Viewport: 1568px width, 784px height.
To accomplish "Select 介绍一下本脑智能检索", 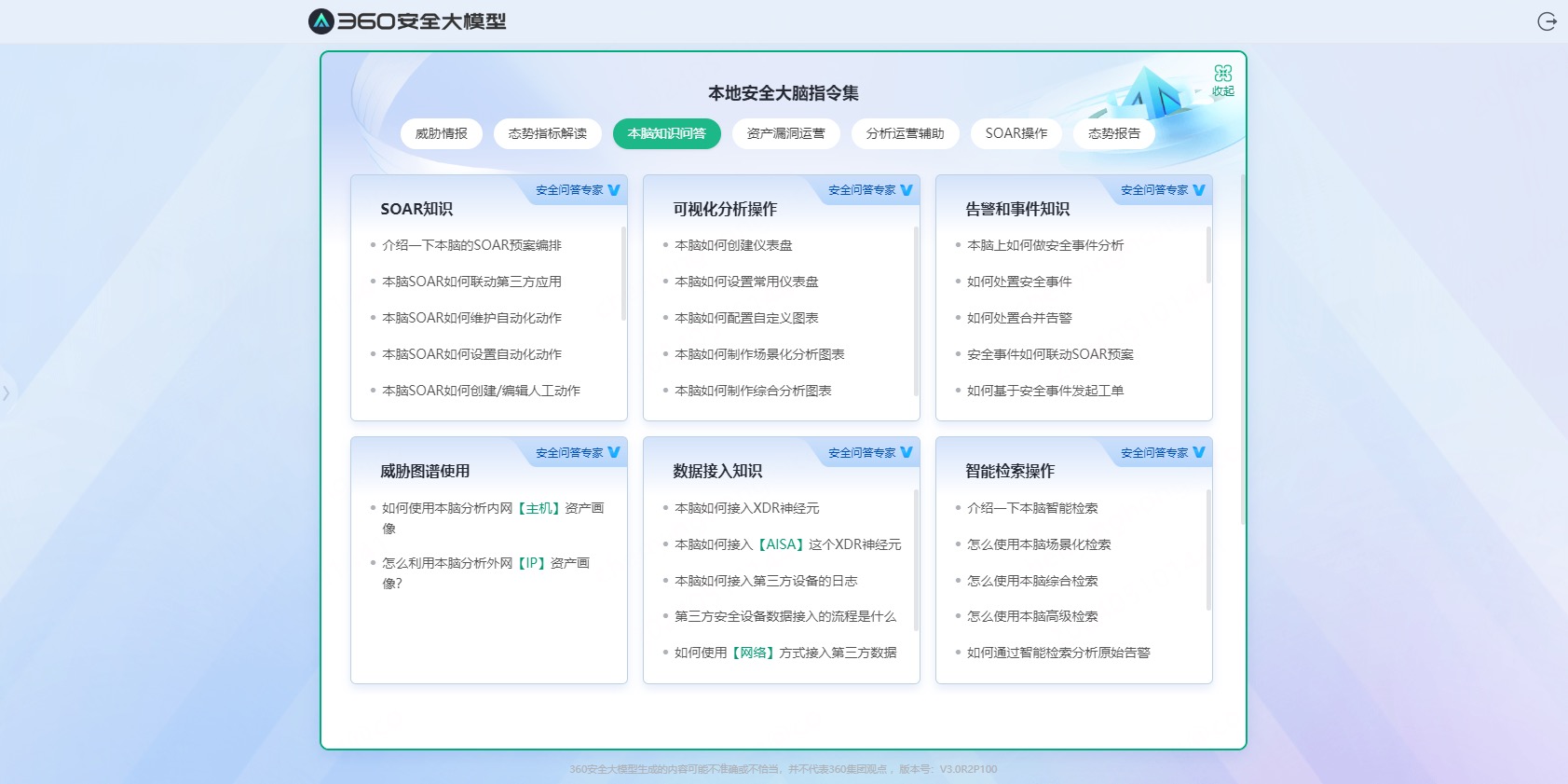I will (1032, 508).
